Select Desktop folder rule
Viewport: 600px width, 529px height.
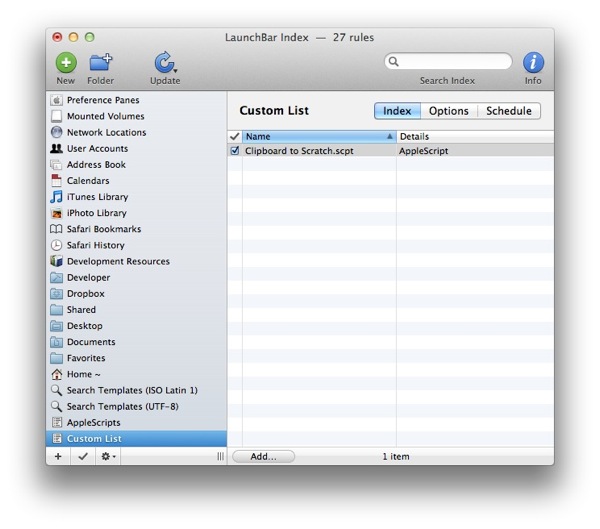(x=136, y=326)
